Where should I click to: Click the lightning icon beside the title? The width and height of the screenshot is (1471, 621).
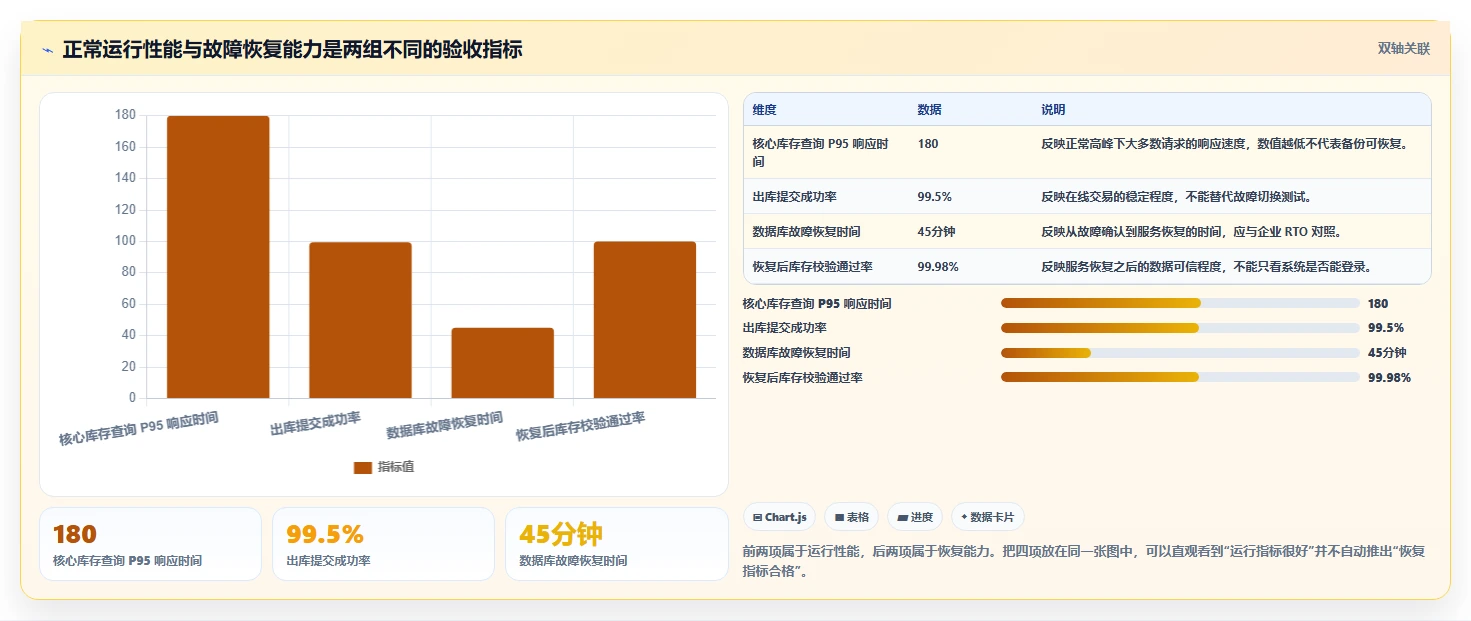click(48, 50)
